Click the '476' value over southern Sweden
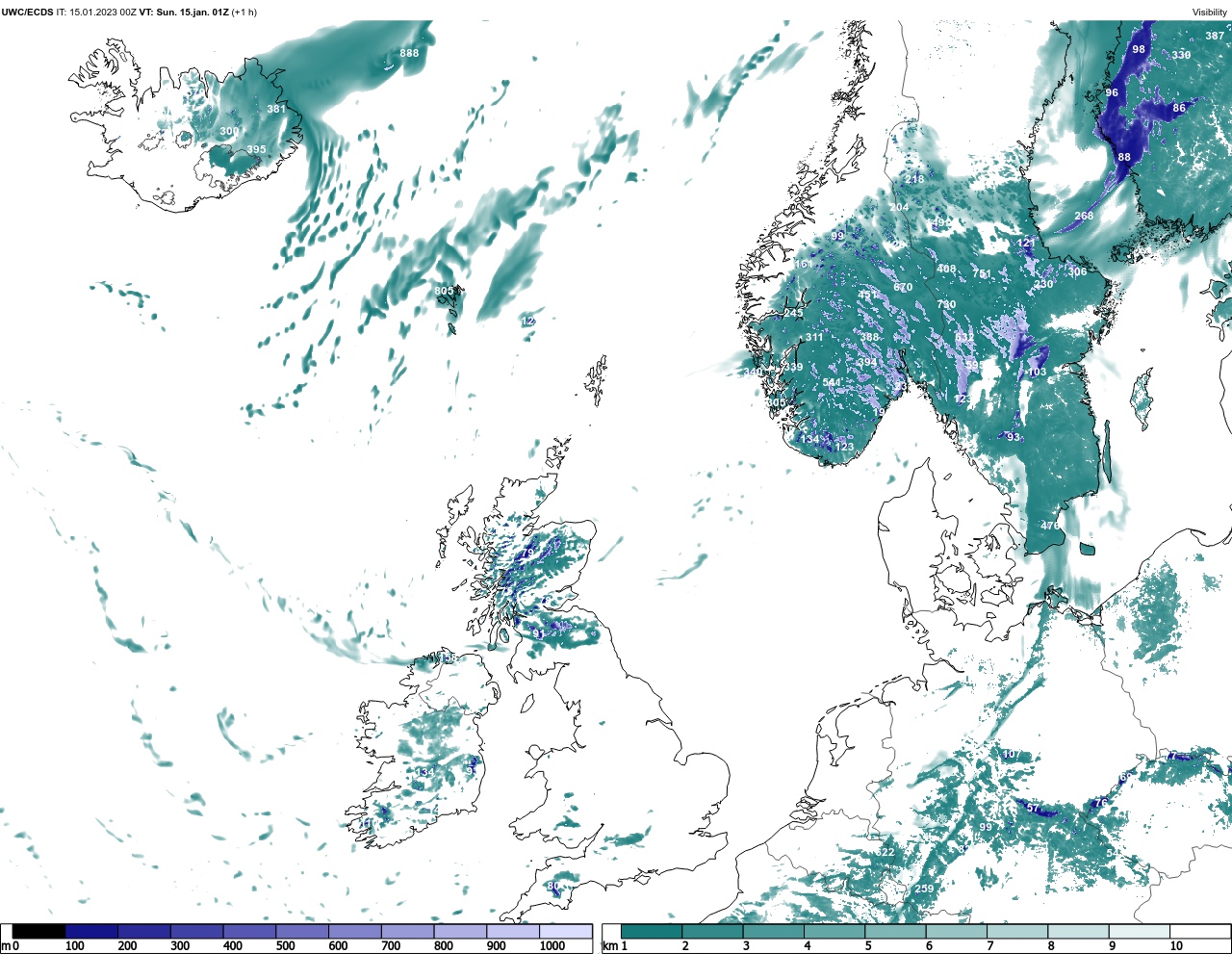 (1050, 526)
